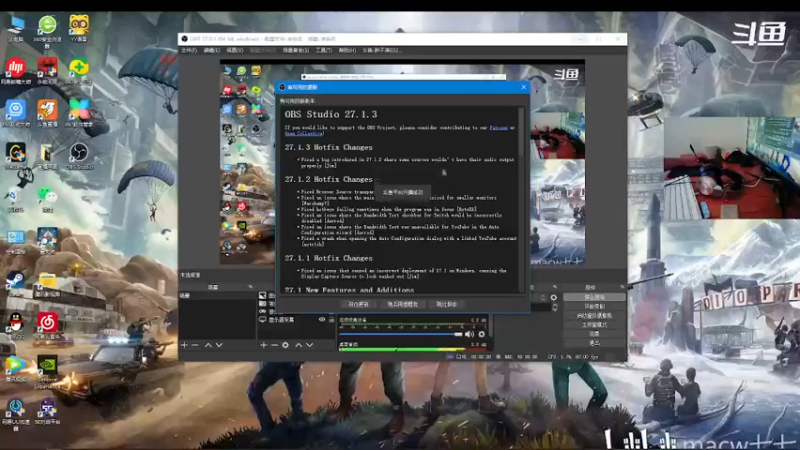800x450 pixels.
Task: Toggle lock on display capture source
Action: tap(331, 319)
